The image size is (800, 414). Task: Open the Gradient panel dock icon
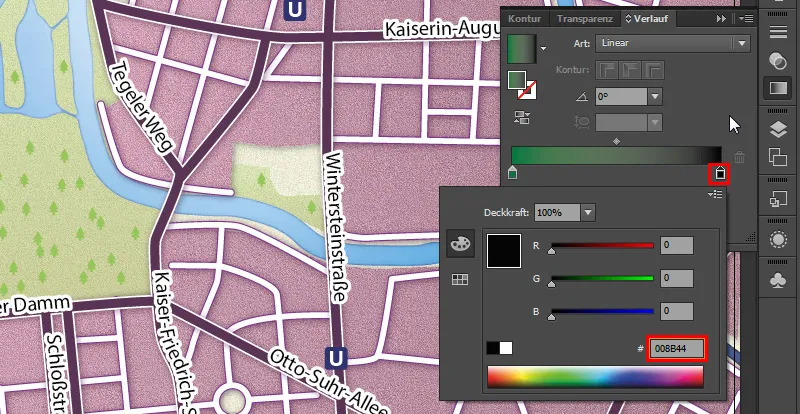coord(778,88)
